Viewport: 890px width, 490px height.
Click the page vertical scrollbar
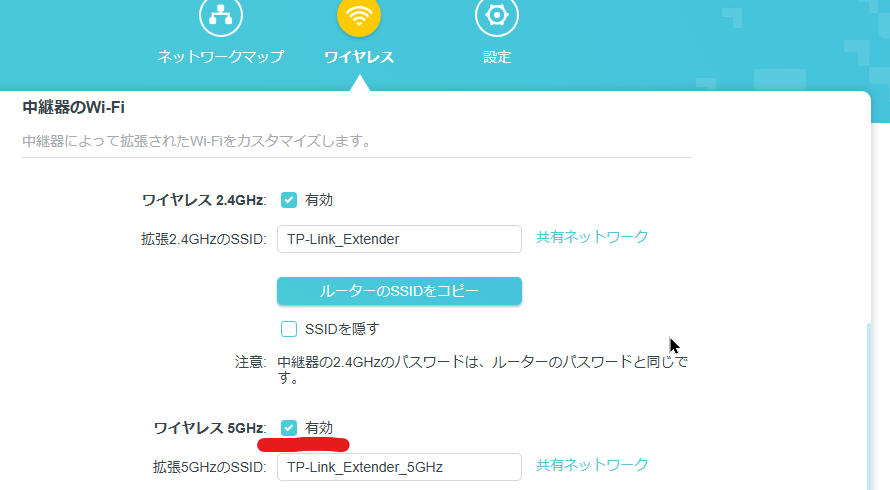coord(868,406)
